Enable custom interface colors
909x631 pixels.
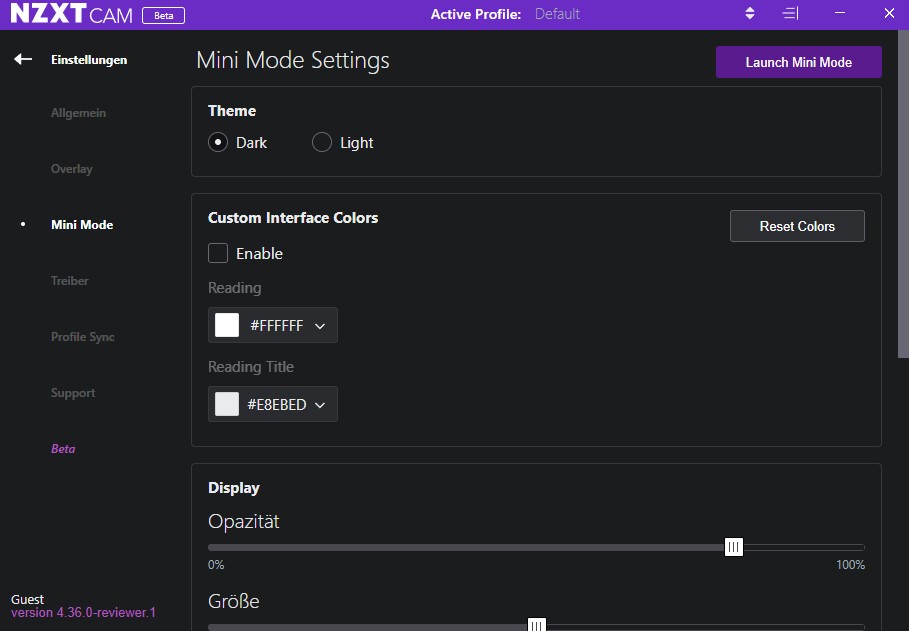(x=217, y=253)
